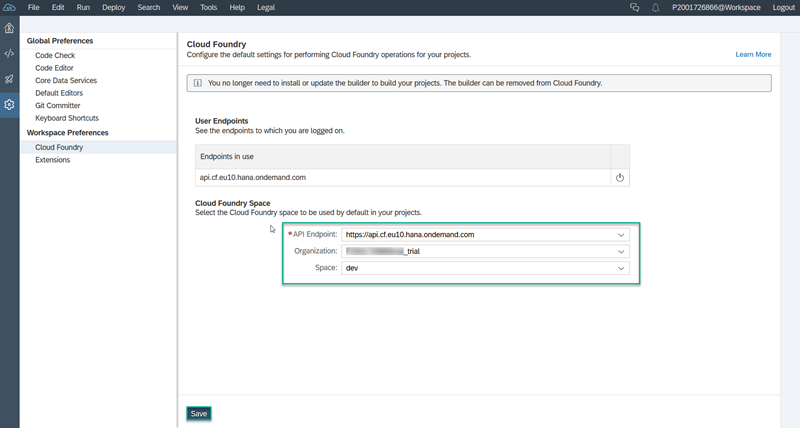Open the Learn More link
800x428 pixels.
coord(753,54)
